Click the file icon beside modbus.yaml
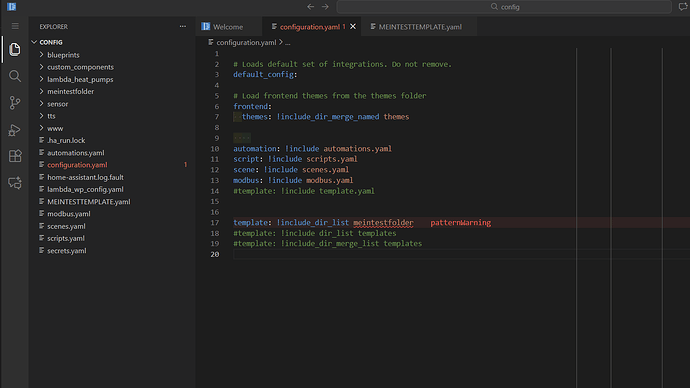 click(41, 213)
